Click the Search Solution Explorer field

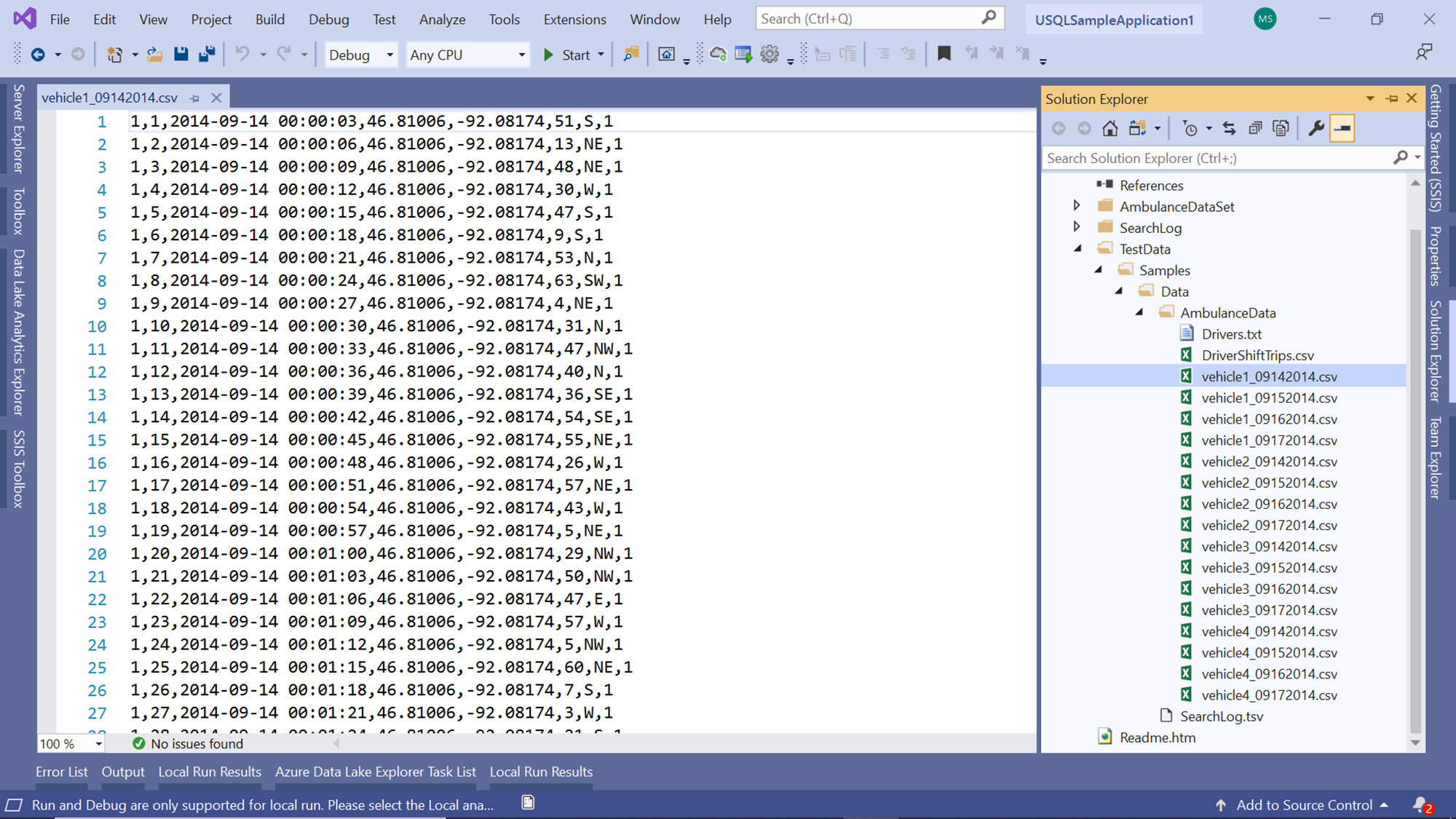tap(1217, 158)
